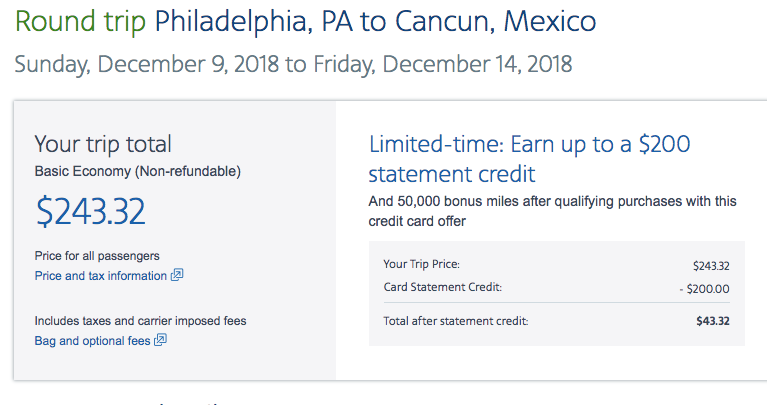The image size is (767, 405).
Task: Open the Bag and optional fees link
Action: click(92, 341)
